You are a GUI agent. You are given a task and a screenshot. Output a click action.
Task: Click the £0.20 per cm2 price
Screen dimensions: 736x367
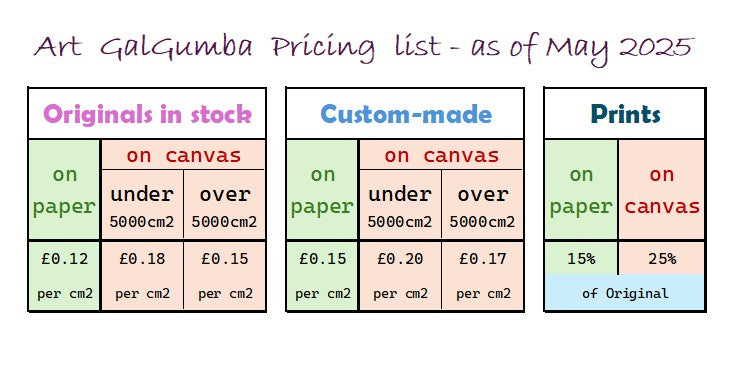coord(400,275)
